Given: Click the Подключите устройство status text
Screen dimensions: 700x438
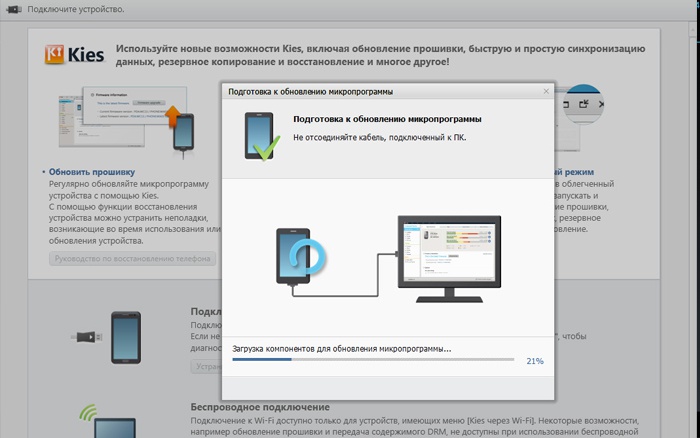Looking at the screenshot, I should point(76,9).
